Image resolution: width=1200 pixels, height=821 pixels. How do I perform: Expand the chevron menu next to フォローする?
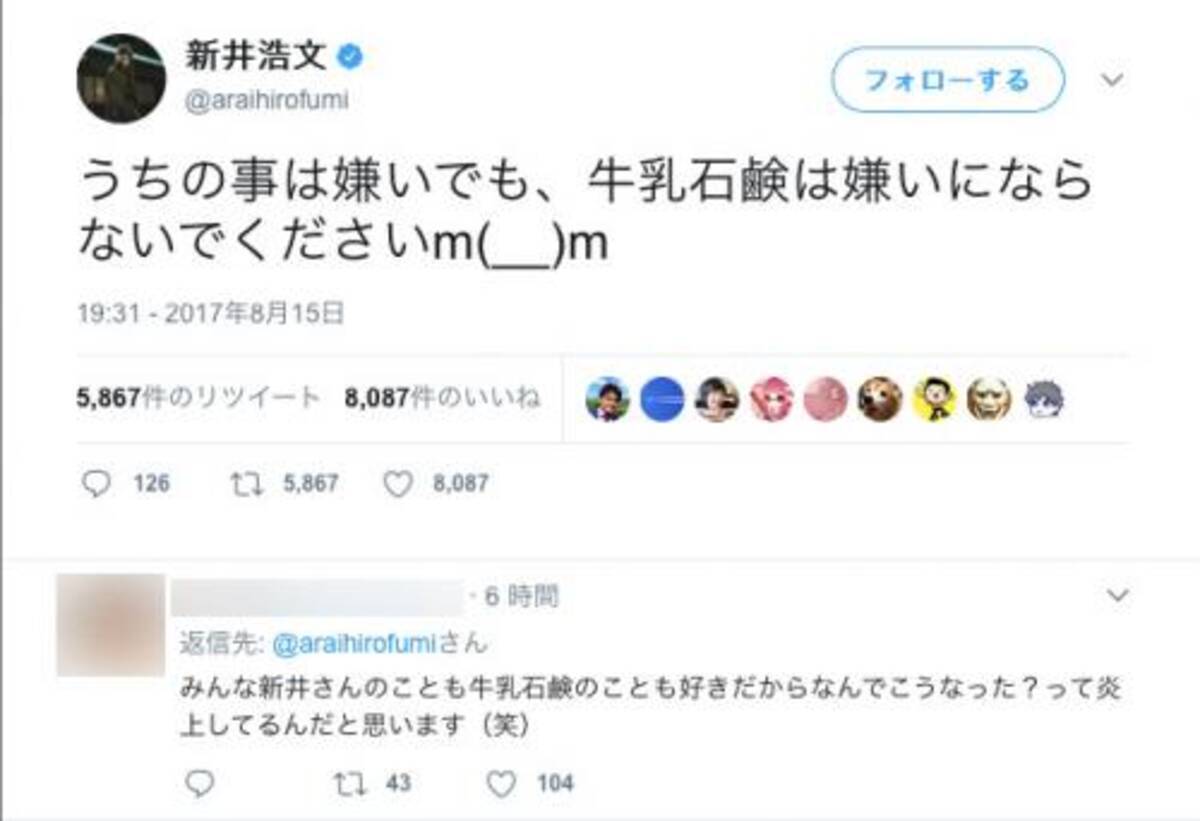(1113, 80)
